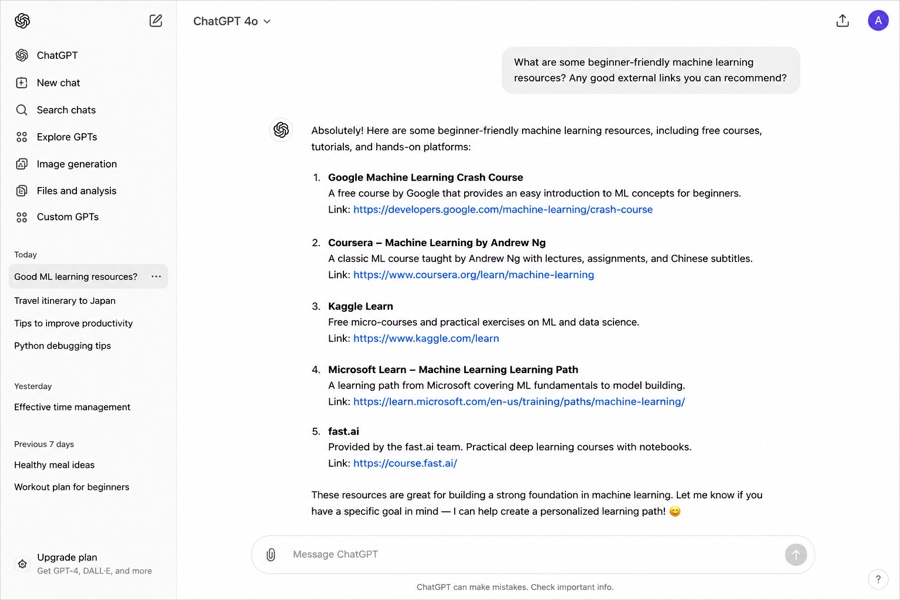This screenshot has width=900, height=600.
Task: Focus the Message ChatGPT input field
Action: 534,554
